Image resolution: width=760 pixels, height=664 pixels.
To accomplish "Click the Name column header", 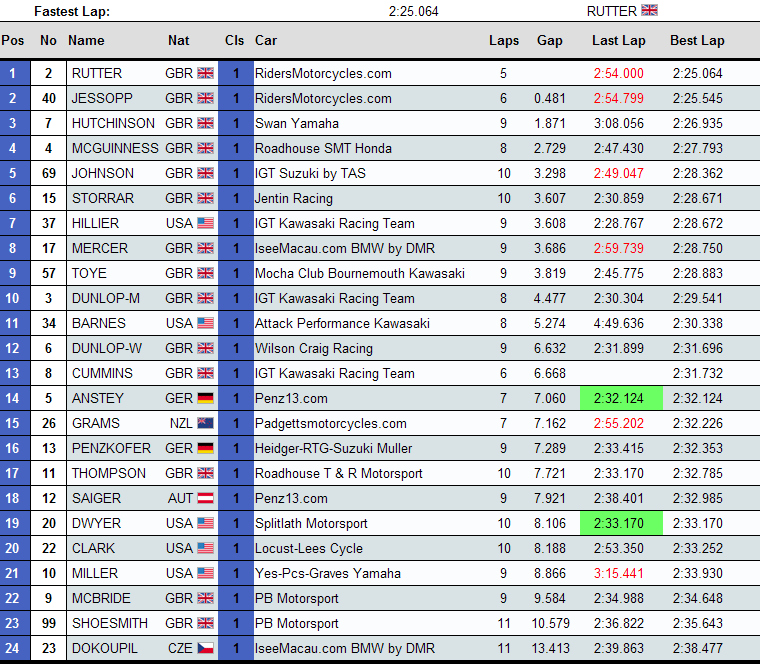I will click(x=86, y=40).
